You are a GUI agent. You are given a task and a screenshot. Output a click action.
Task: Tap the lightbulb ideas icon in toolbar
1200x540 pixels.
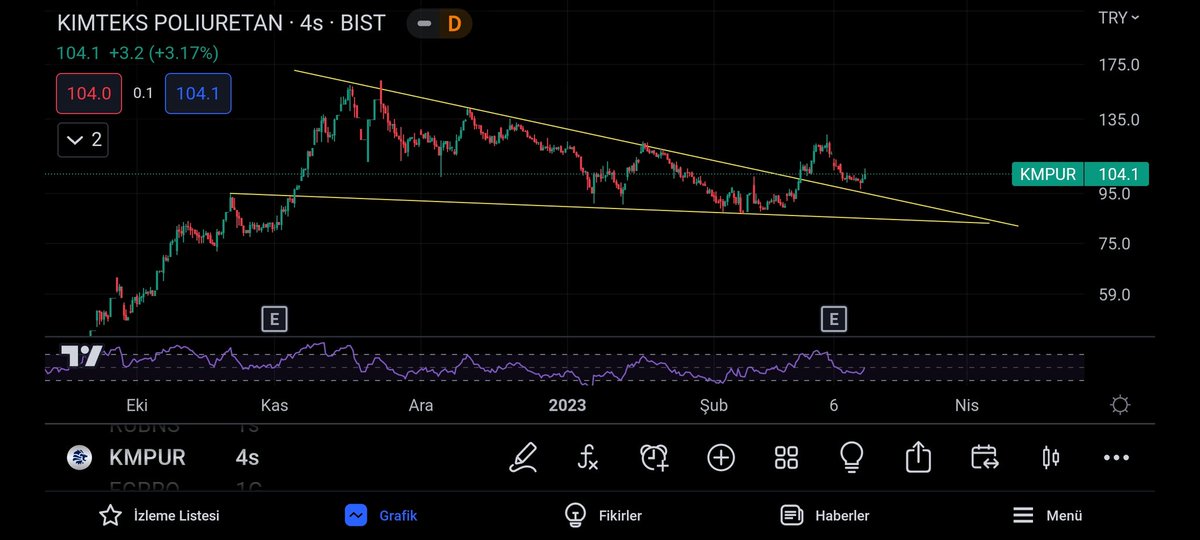(x=851, y=458)
